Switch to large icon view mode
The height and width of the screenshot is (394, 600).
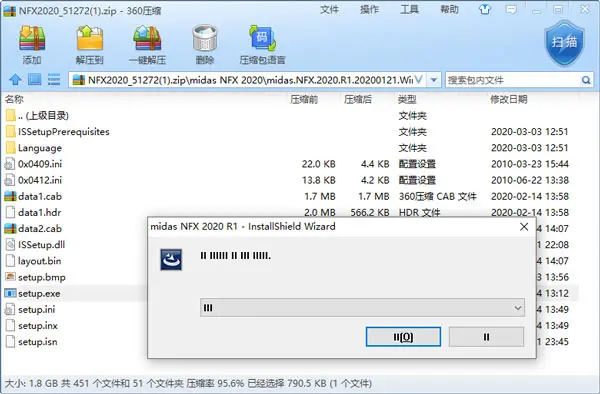(x=34, y=80)
